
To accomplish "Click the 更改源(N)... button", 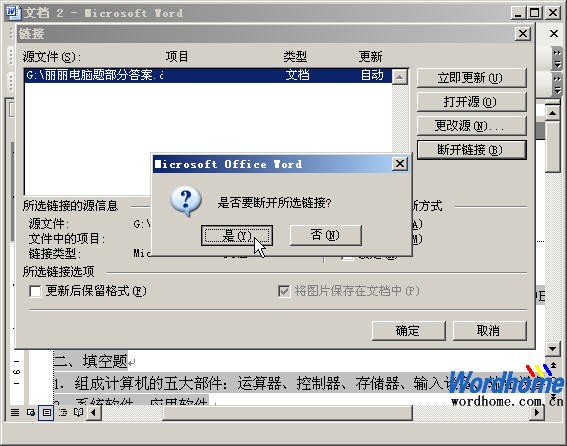I will click(x=472, y=126).
